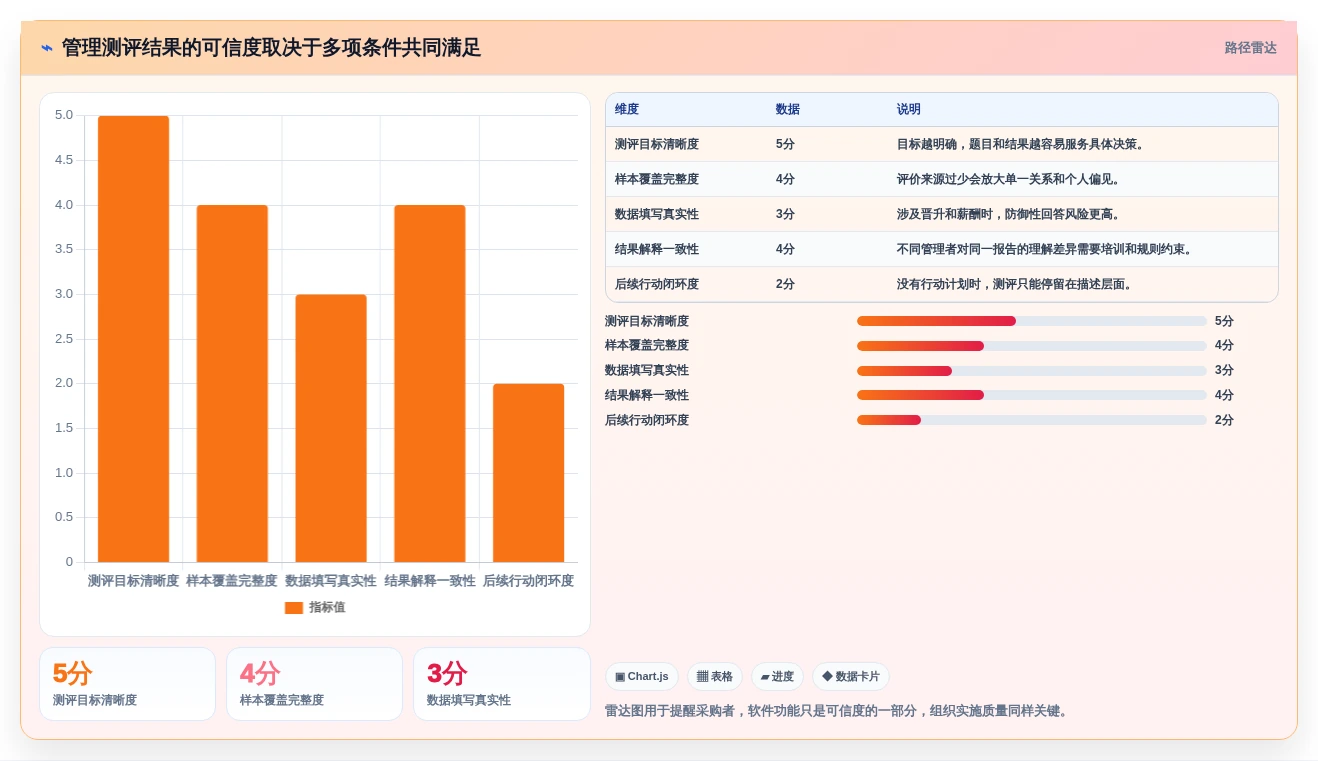Click the 数据填写真实性 bar in the chart

[x=331, y=428]
